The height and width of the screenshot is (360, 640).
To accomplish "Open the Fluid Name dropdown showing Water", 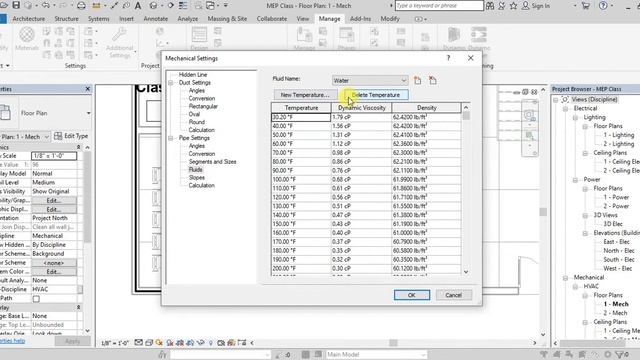I will [x=370, y=80].
